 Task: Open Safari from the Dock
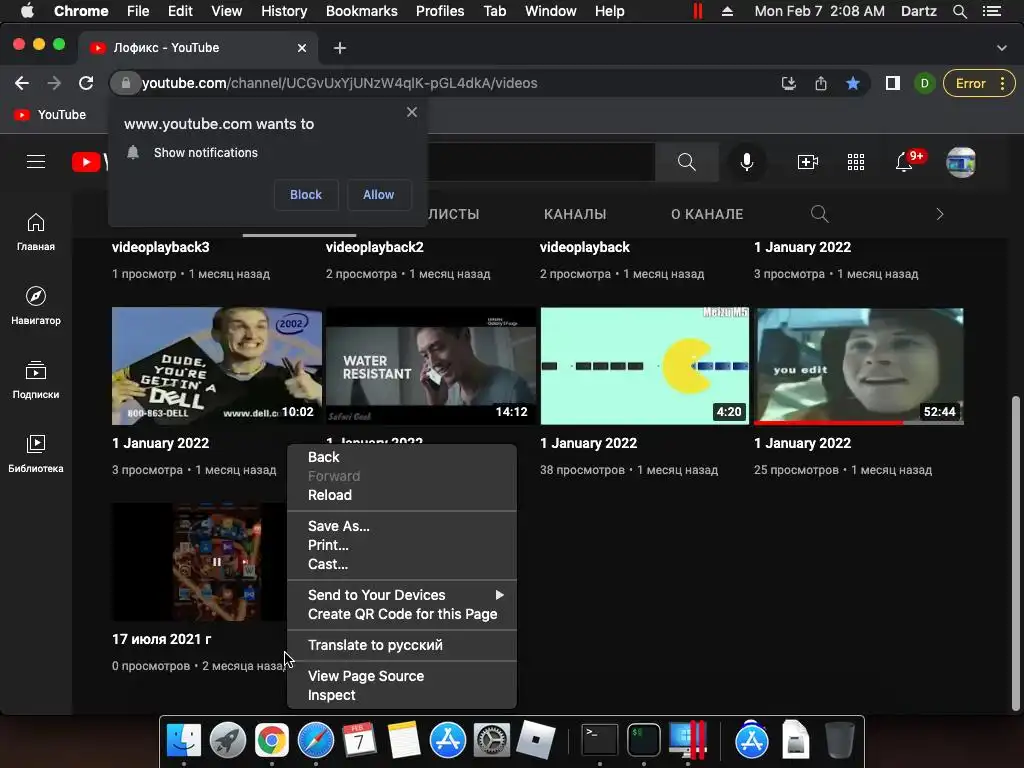(x=316, y=741)
